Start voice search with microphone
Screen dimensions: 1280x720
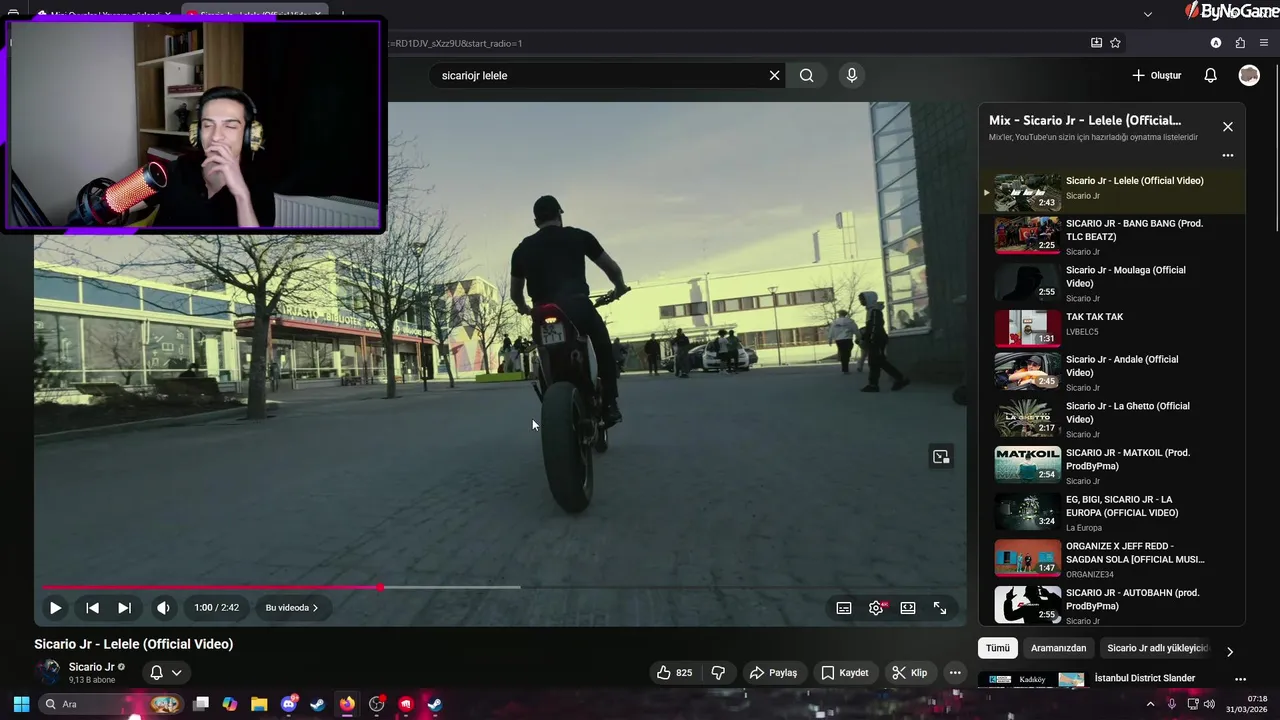coord(852,75)
